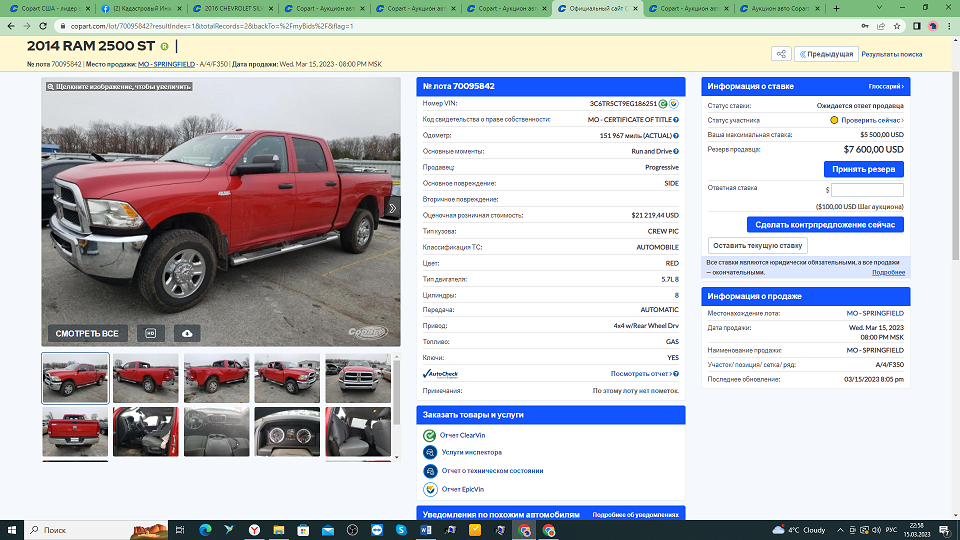Image resolution: width=960 pixels, height=540 pixels.
Task: Click thumbnail gallery scrollbar down arrow
Action: pyautogui.click(x=397, y=457)
